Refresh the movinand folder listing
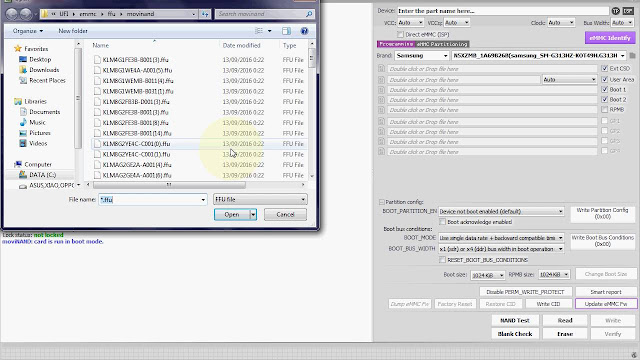 (x=205, y=14)
